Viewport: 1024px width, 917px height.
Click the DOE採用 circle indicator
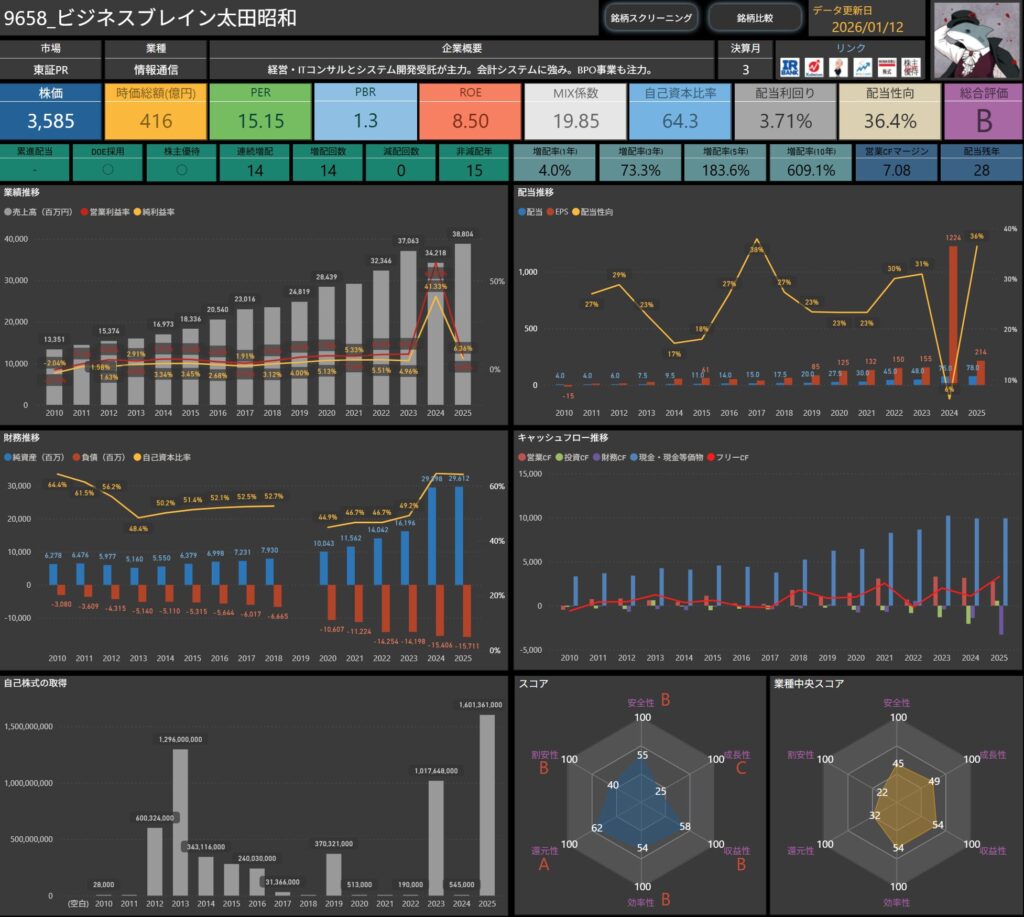[106, 169]
